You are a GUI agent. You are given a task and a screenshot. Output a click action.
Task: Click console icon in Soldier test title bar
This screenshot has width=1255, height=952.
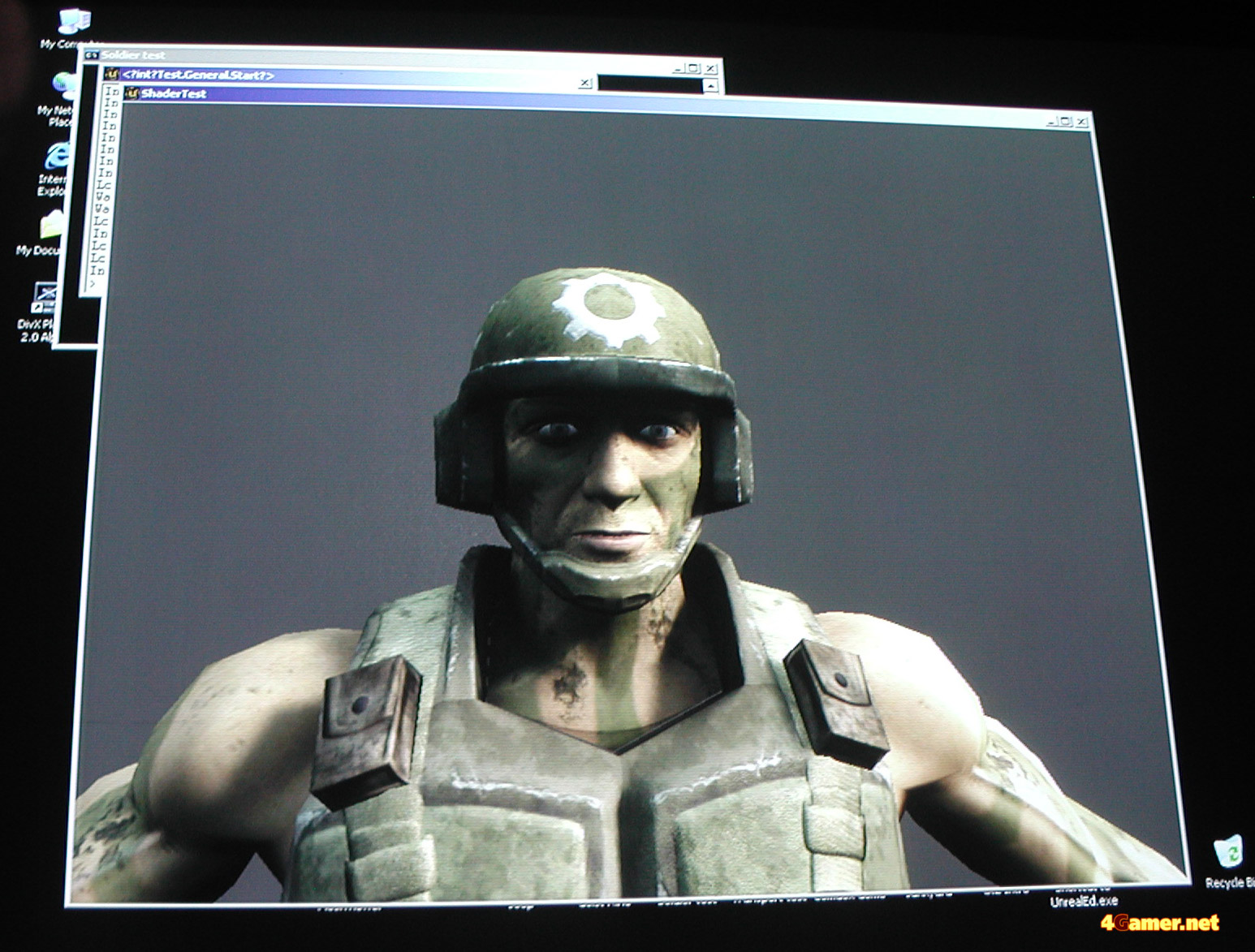tap(91, 55)
